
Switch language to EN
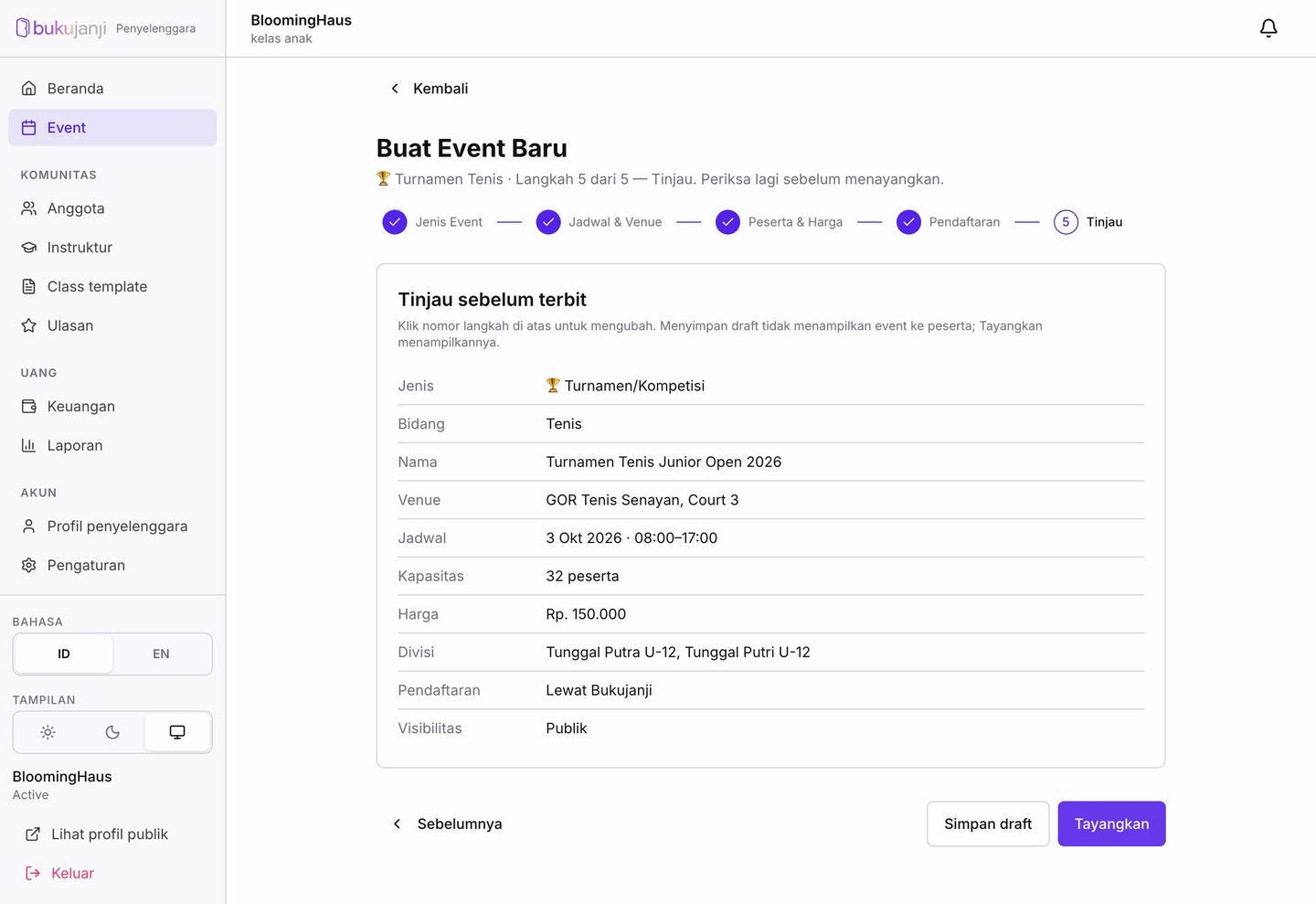pyautogui.click(x=161, y=654)
